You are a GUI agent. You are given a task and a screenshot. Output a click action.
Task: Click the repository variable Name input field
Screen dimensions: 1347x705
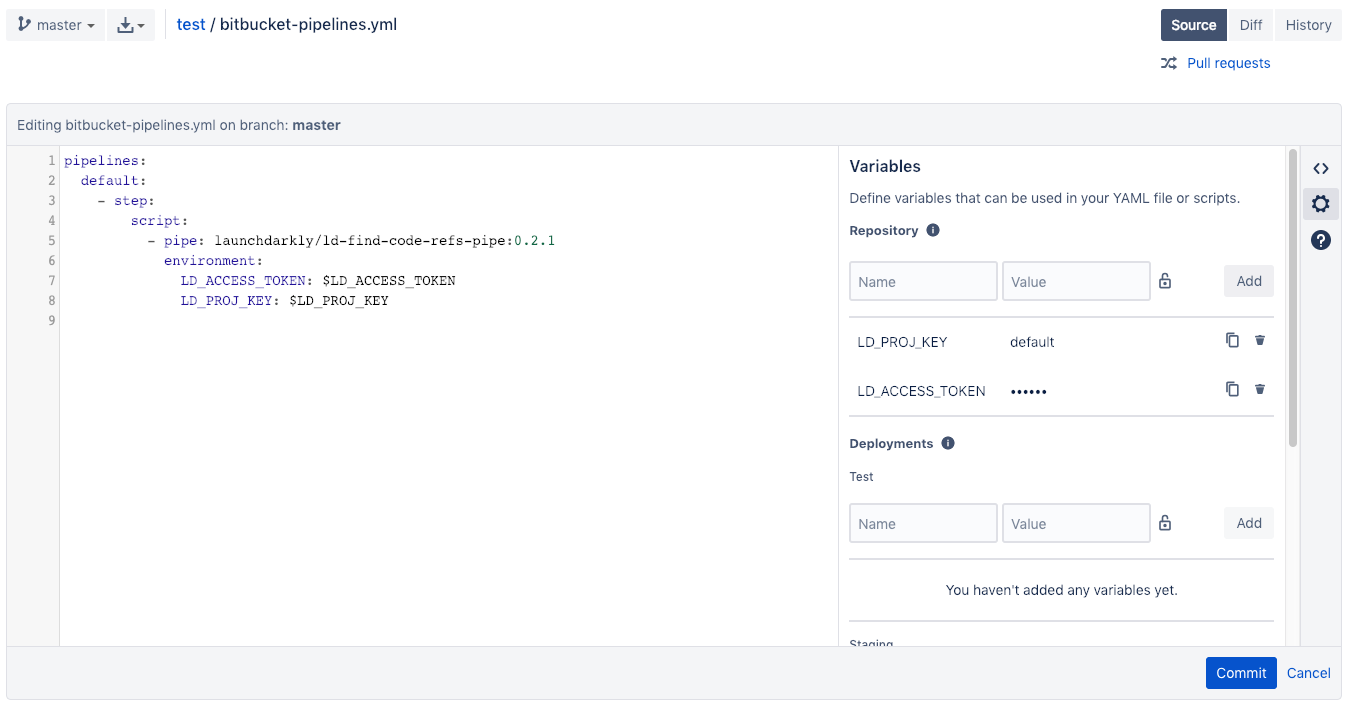click(x=922, y=281)
